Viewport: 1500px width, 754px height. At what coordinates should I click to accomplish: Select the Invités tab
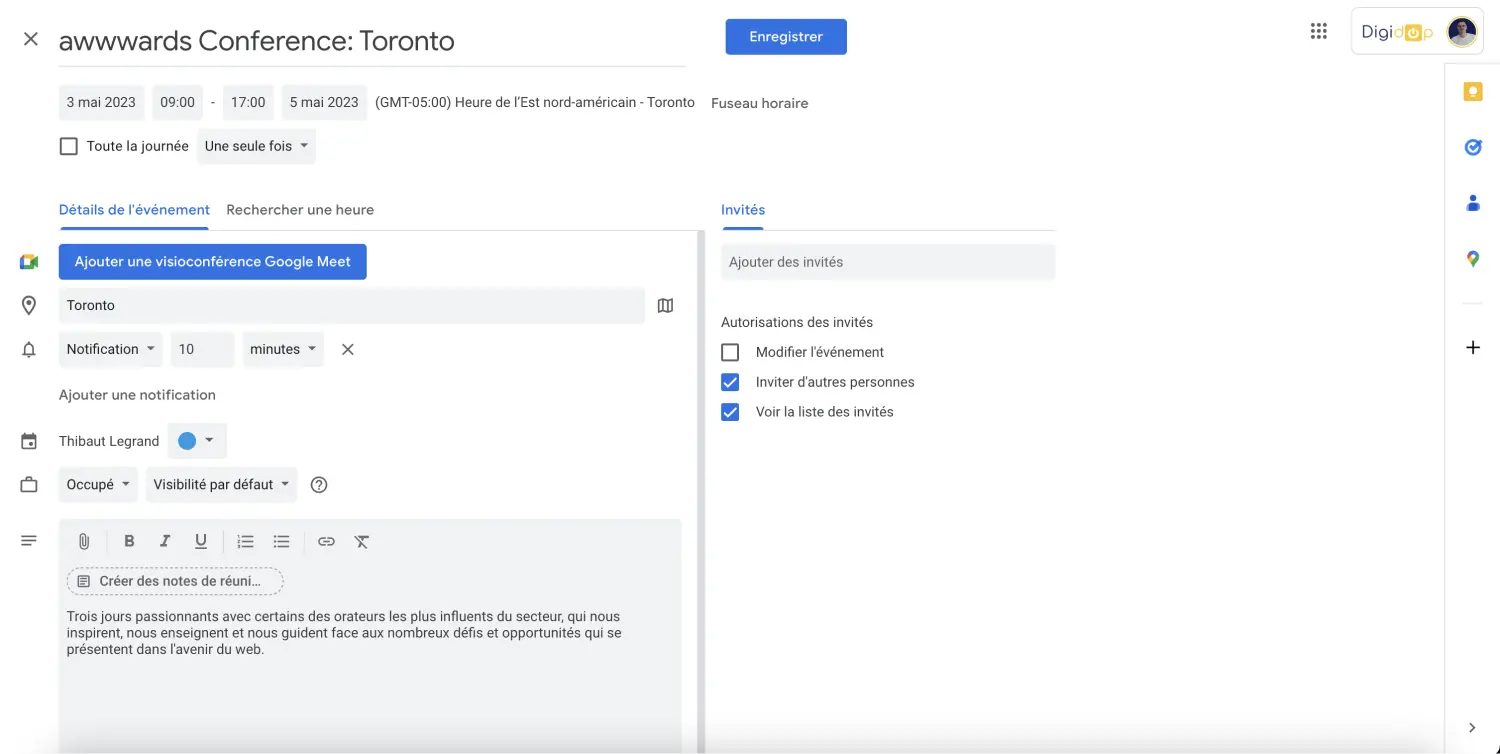(743, 210)
